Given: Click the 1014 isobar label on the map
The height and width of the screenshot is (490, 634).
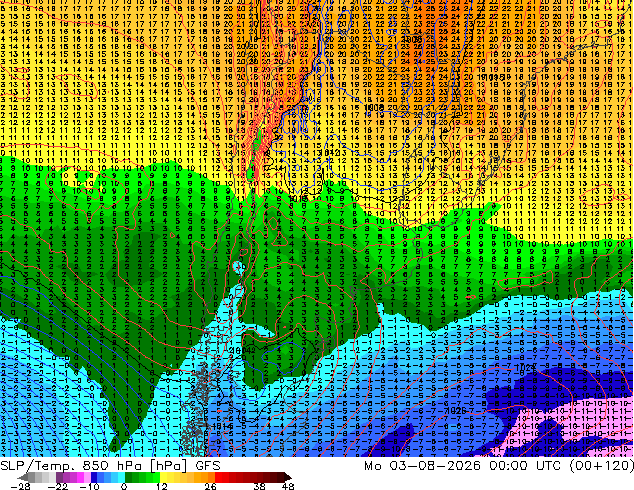Looking at the screenshot, I should (x=222, y=426).
